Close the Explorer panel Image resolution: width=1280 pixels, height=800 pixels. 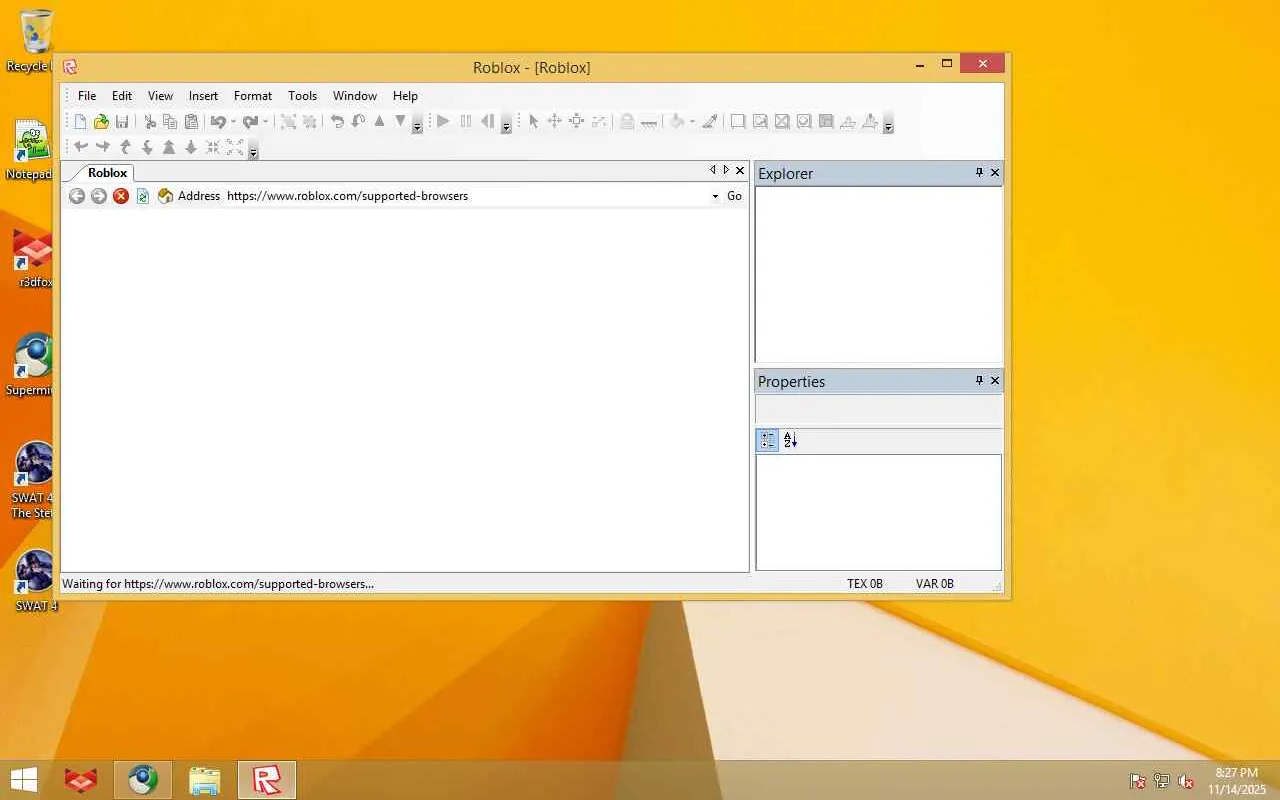click(995, 172)
